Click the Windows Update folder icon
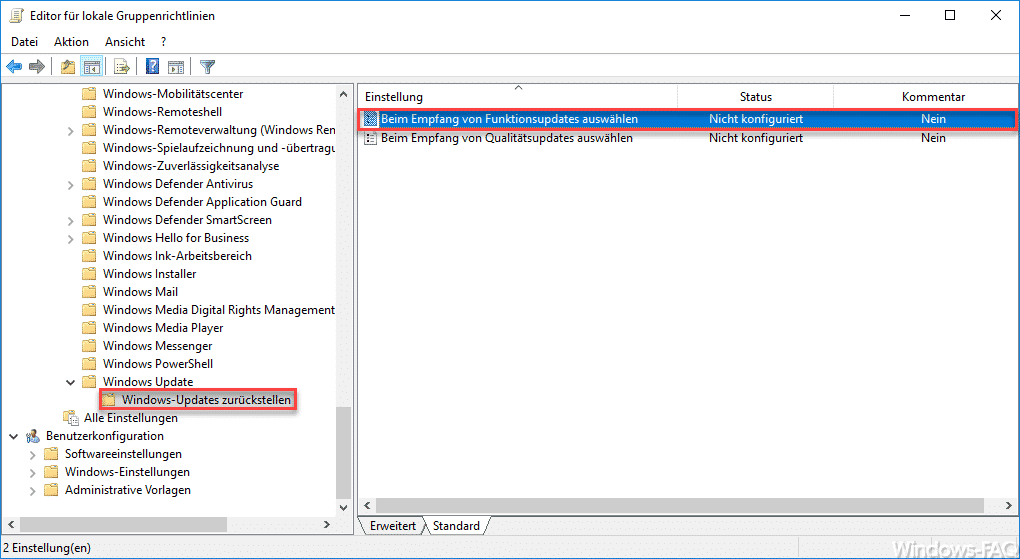 point(89,381)
